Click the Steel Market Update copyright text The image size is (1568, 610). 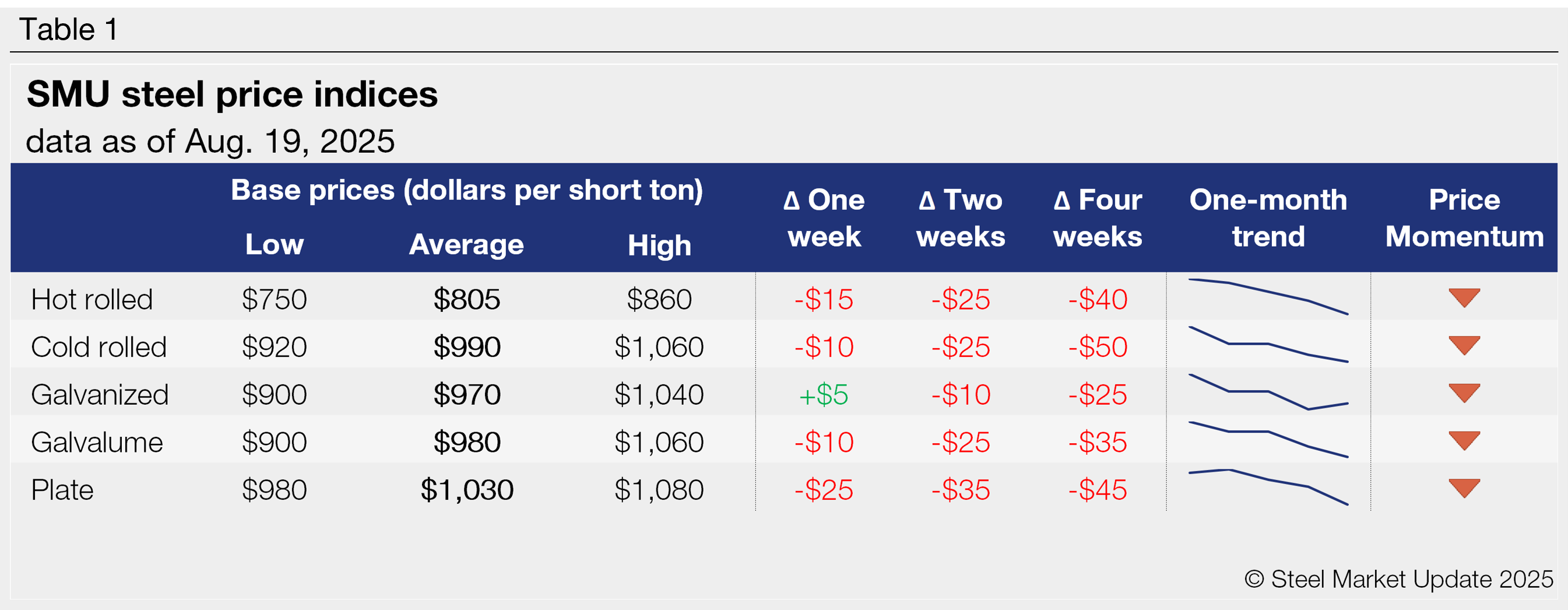tap(1398, 579)
